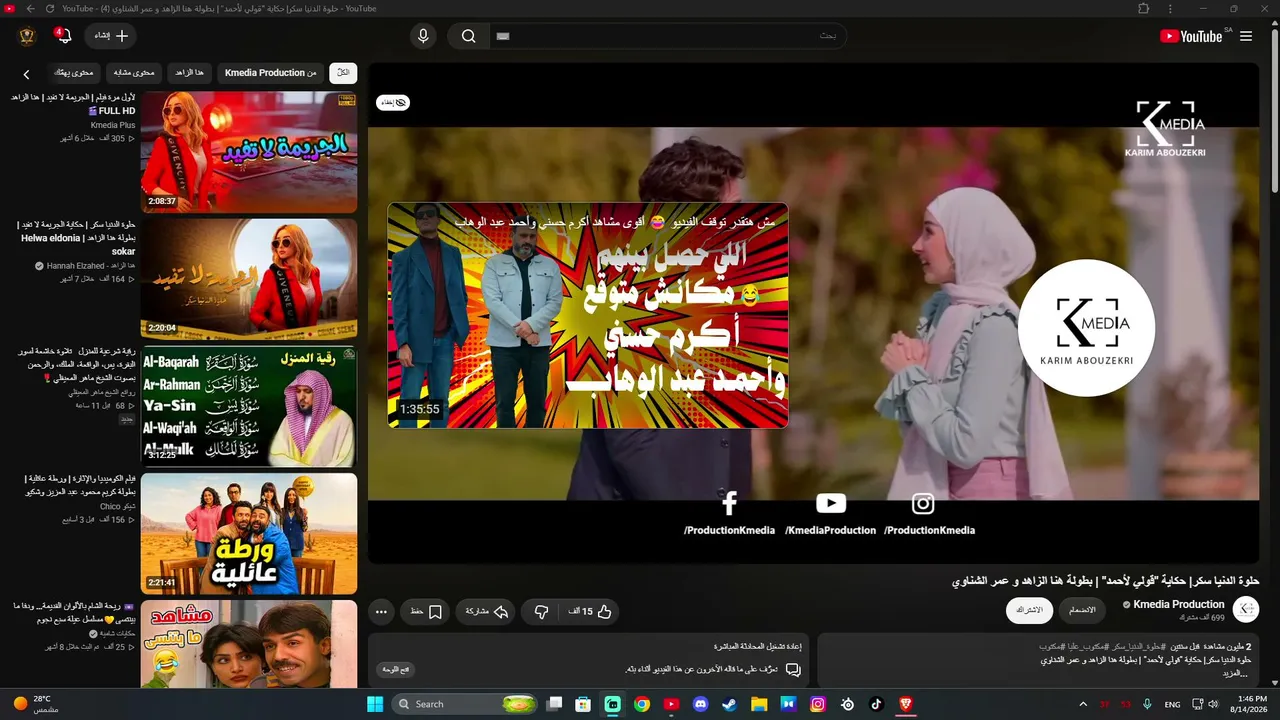Open the three-dot more actions menu
This screenshot has height=720, width=1280.
381,612
